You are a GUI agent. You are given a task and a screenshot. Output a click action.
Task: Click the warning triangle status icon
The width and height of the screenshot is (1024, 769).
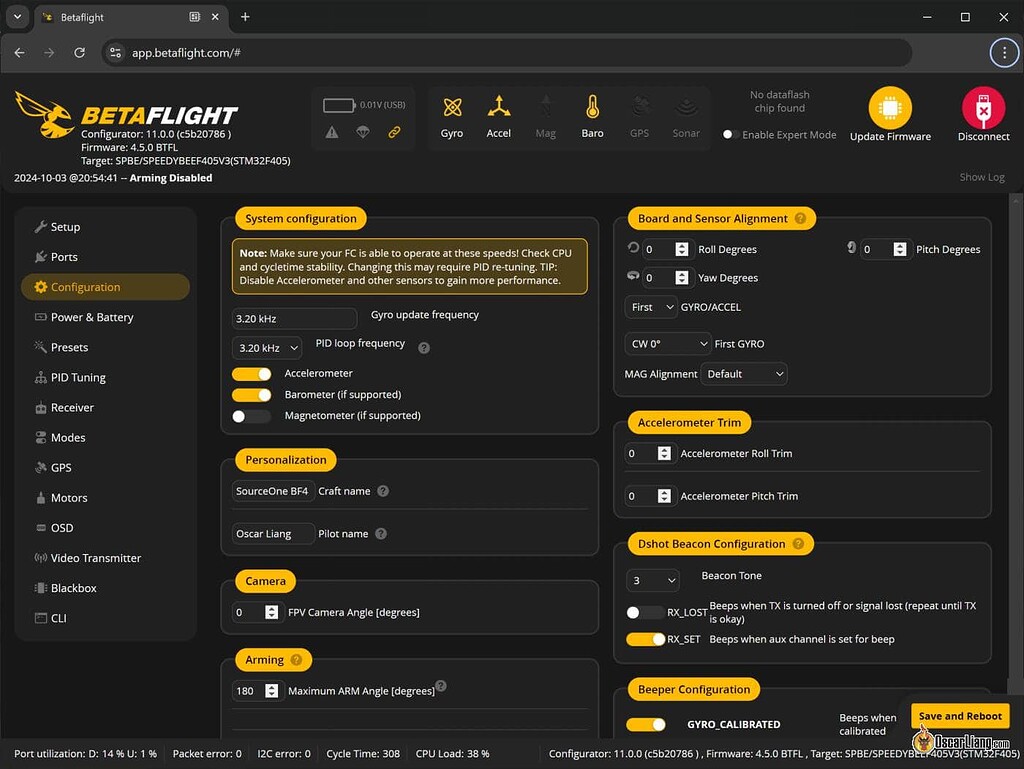[x=332, y=133]
